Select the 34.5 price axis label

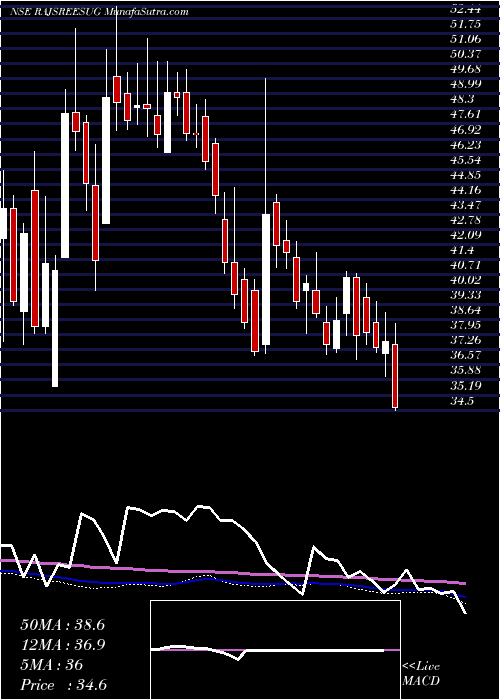[x=461, y=401]
